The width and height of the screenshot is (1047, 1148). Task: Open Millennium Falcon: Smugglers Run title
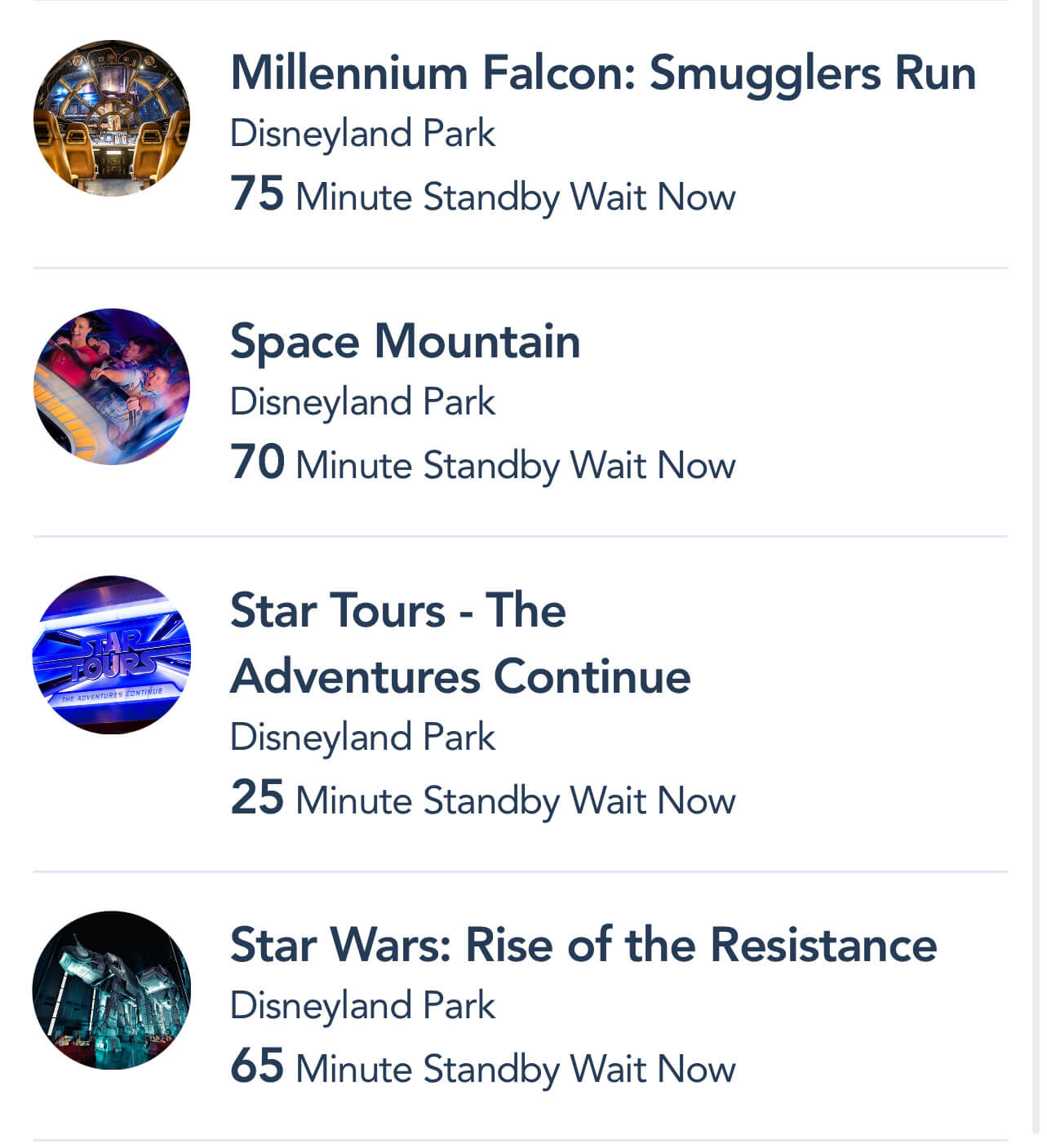(602, 73)
